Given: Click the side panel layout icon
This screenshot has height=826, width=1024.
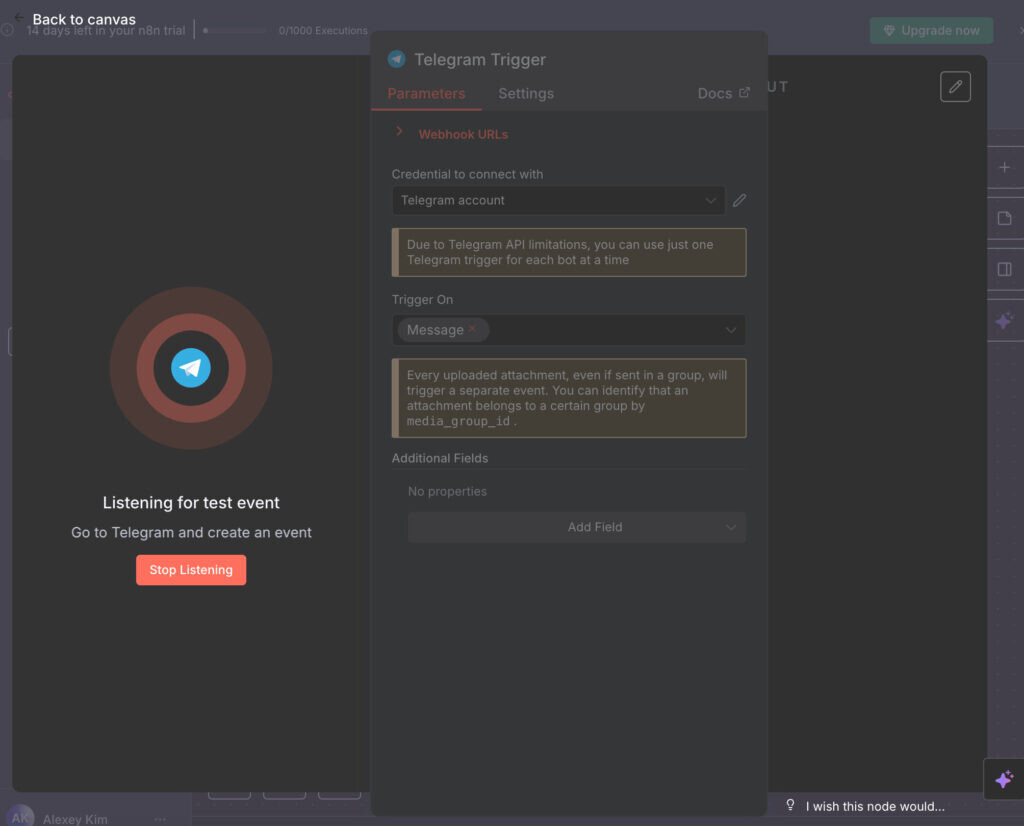Looking at the screenshot, I should tap(1004, 269).
